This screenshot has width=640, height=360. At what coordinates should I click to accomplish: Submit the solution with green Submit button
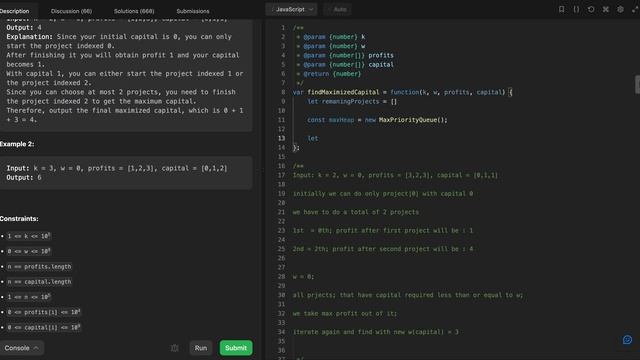[x=236, y=348]
